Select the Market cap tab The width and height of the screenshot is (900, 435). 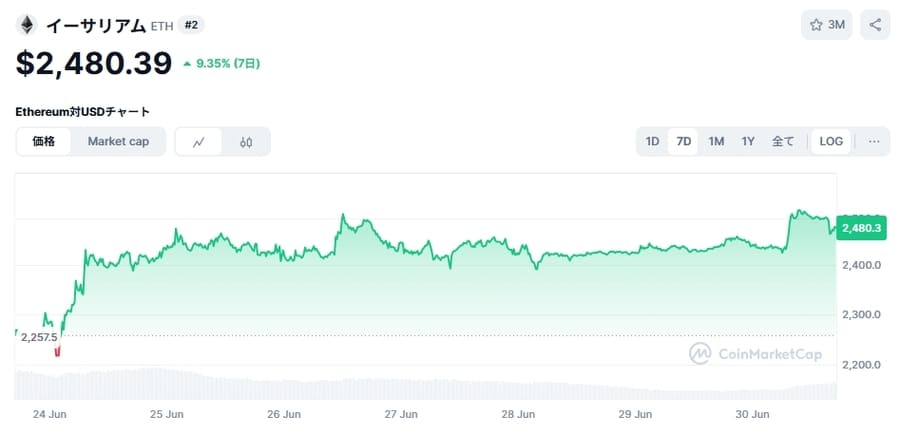[x=118, y=141]
